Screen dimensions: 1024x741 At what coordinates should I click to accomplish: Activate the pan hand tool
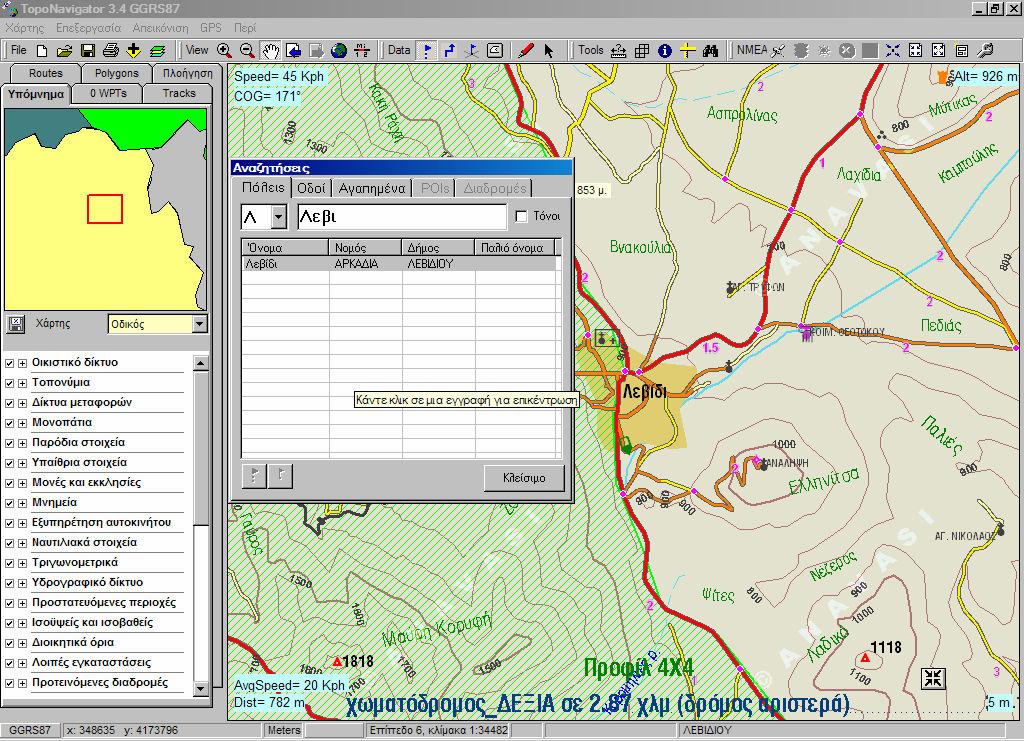coord(270,51)
